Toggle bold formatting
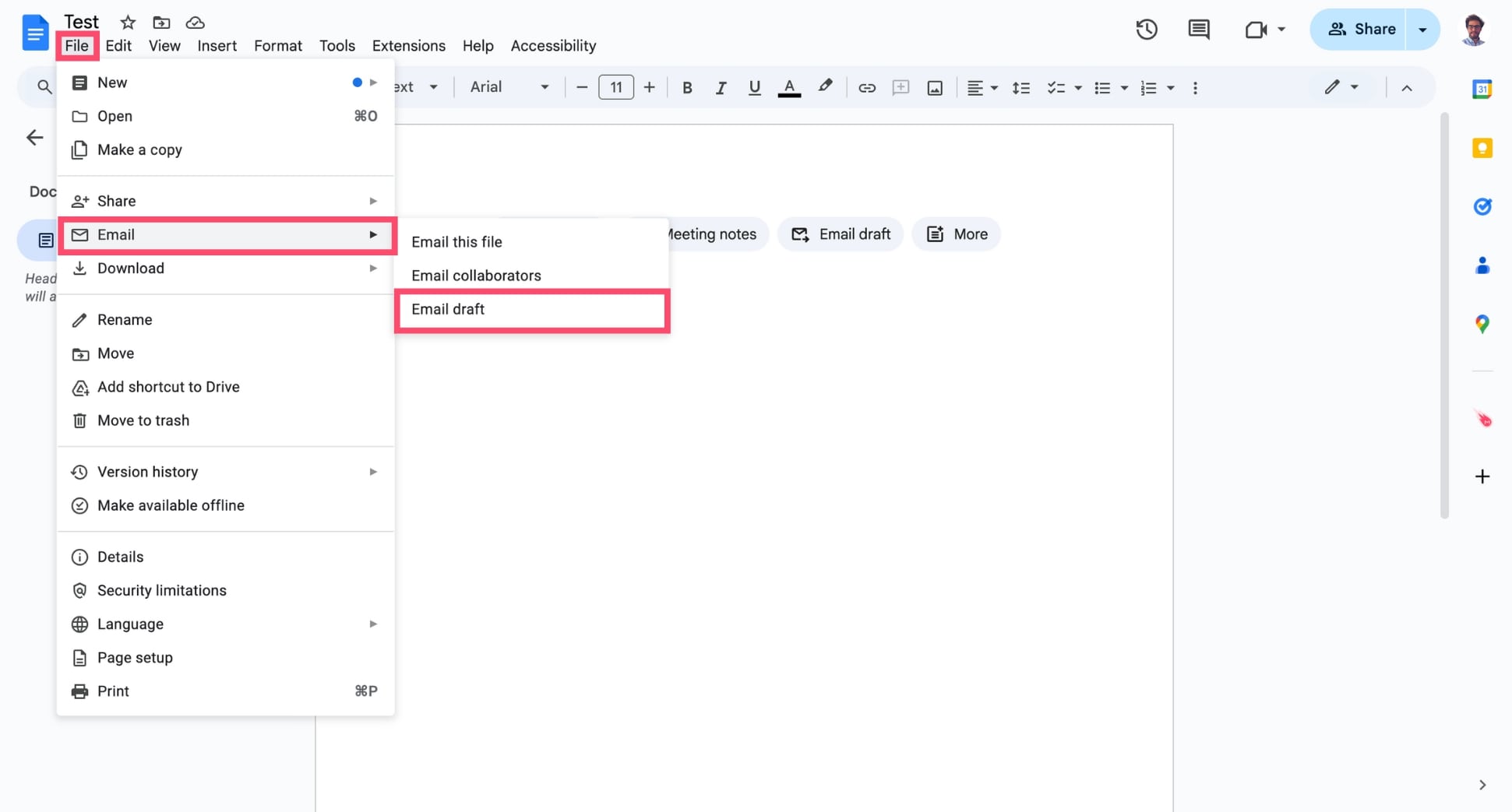 point(687,87)
